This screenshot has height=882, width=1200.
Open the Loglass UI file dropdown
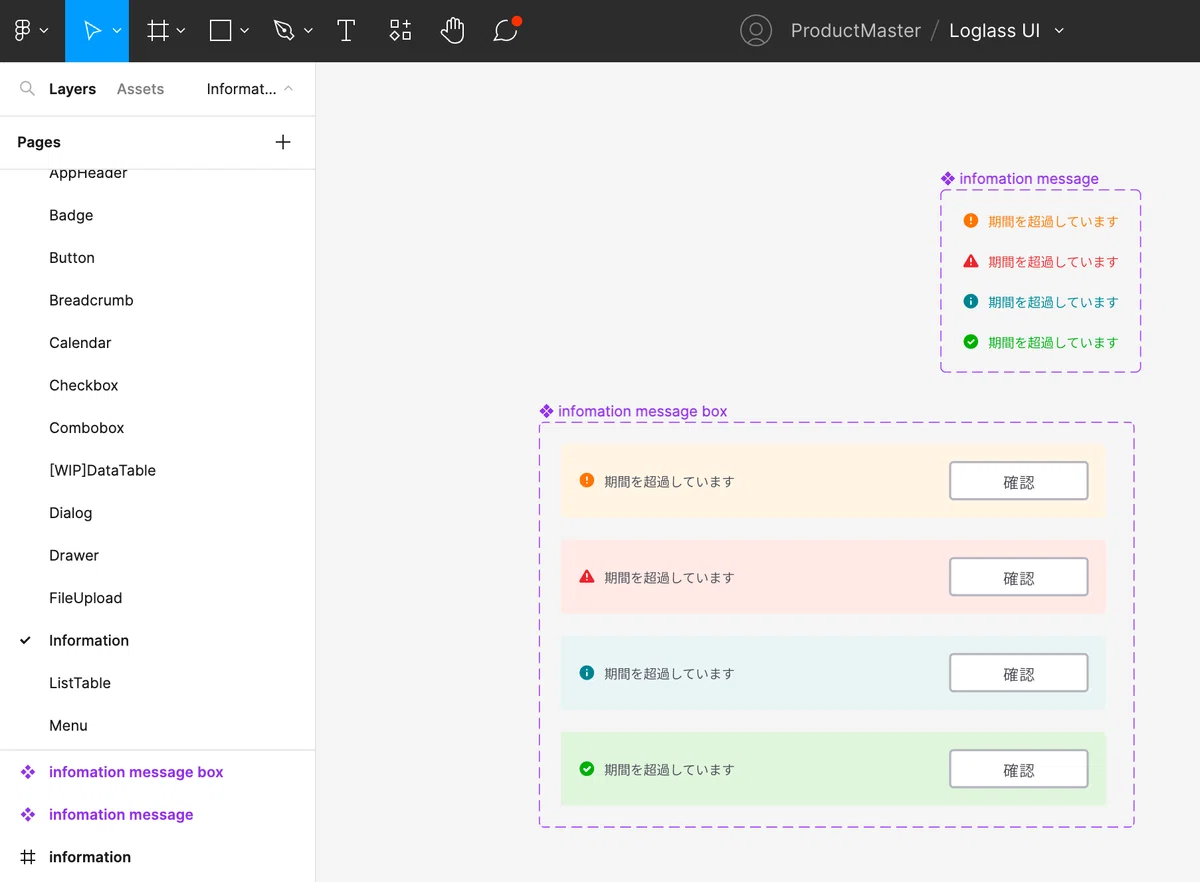(1059, 31)
